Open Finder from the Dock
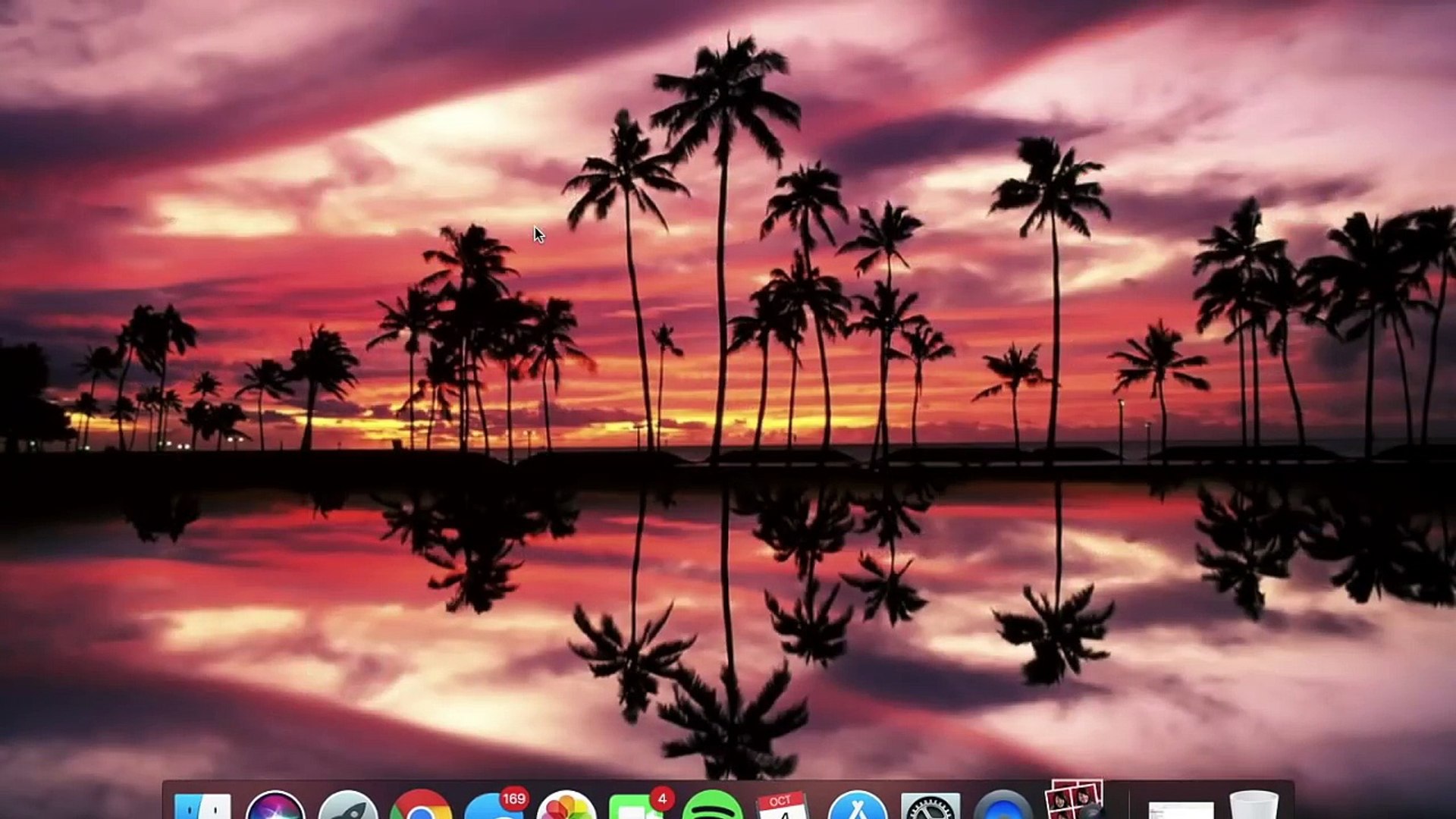The width and height of the screenshot is (1456, 819). (x=202, y=807)
